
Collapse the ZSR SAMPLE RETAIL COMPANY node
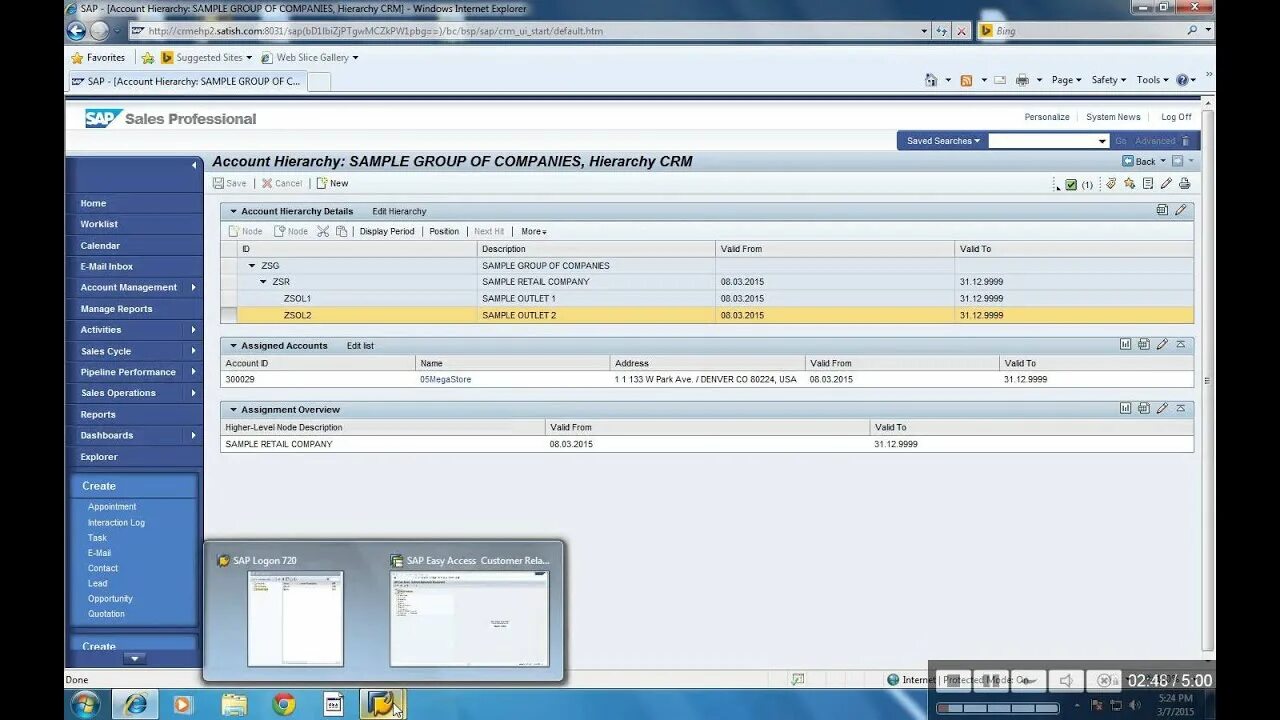[x=263, y=281]
